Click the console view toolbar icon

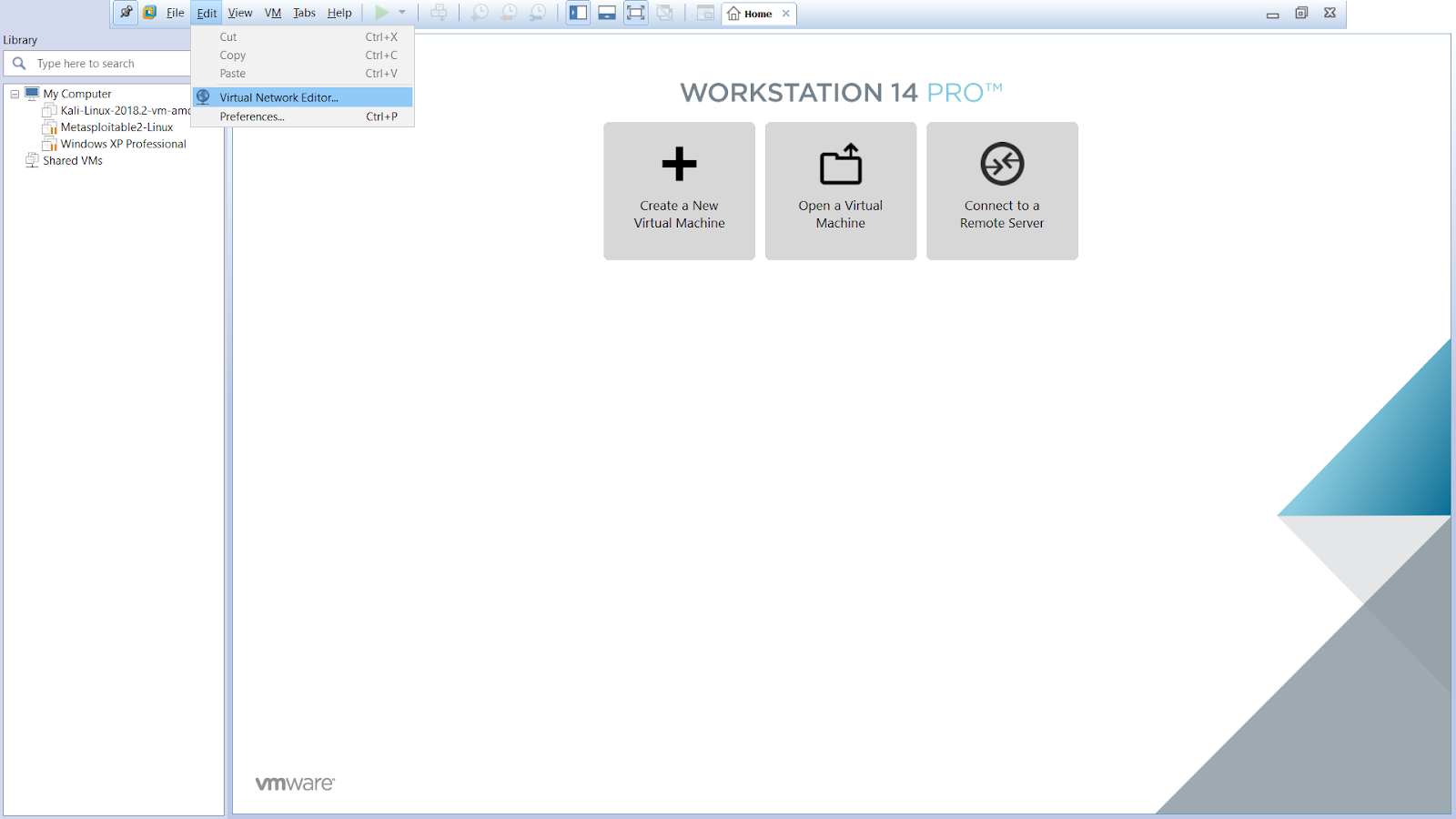[x=705, y=13]
